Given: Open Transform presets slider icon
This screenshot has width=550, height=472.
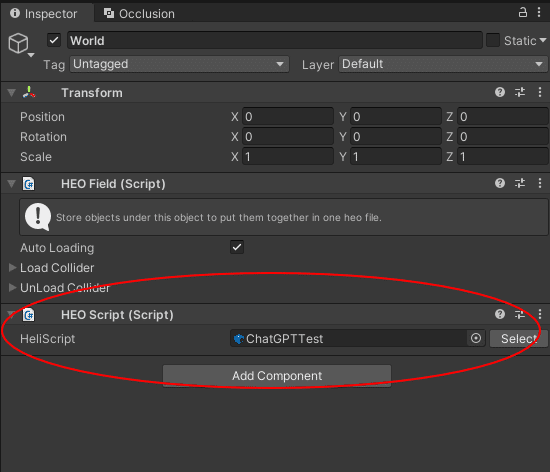Looking at the screenshot, I should 520,92.
